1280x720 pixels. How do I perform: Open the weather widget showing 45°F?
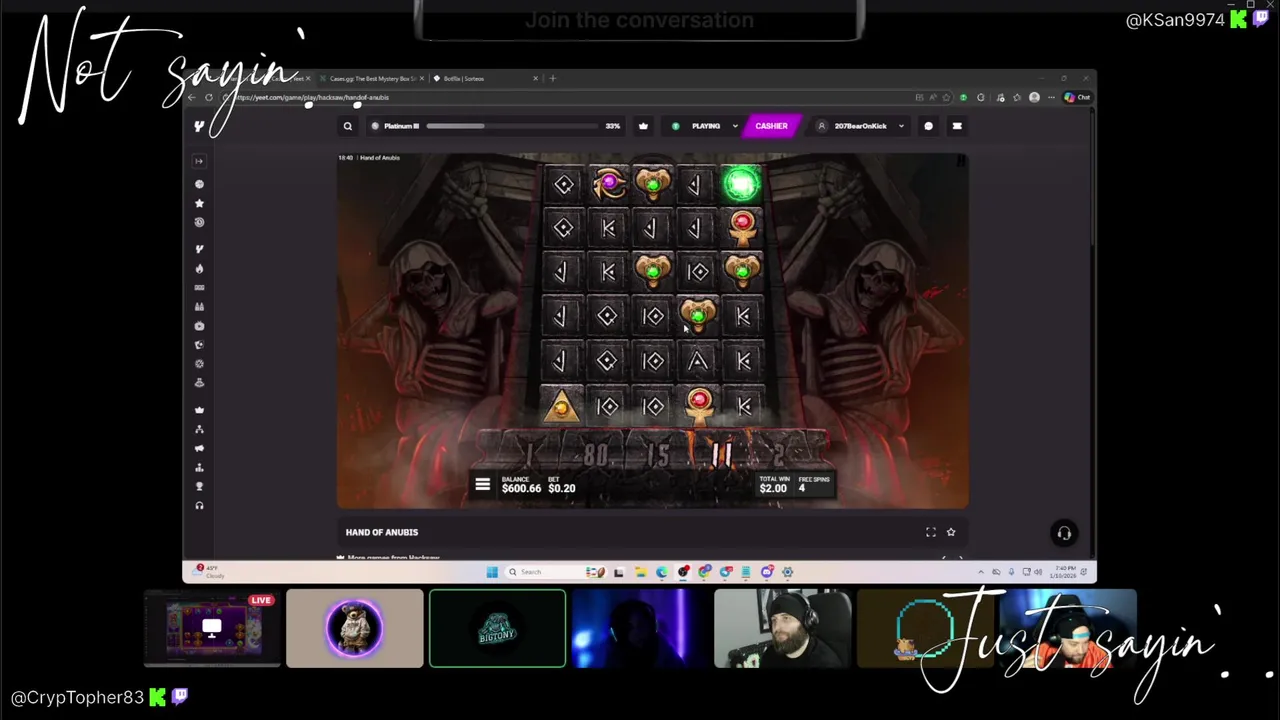click(209, 571)
